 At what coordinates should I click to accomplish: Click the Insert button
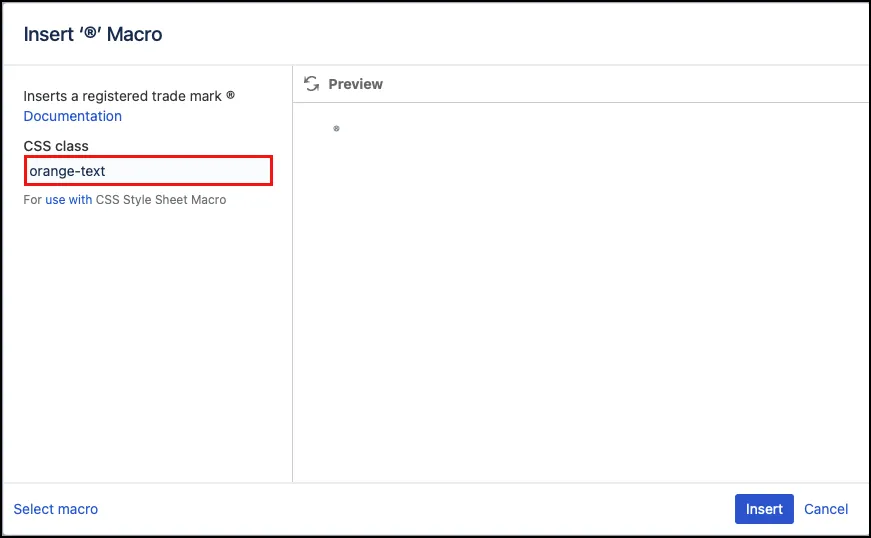(x=764, y=509)
